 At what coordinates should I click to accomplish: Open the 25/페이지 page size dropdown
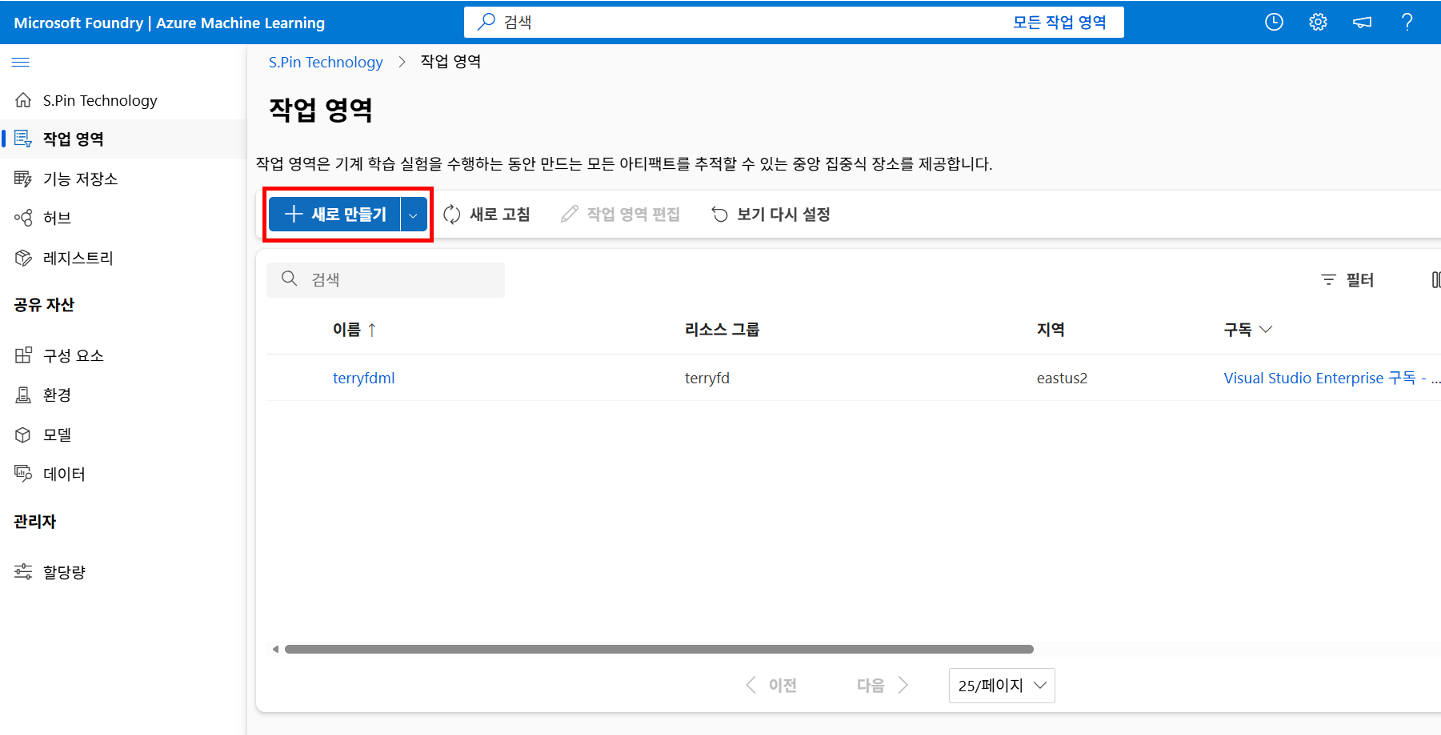coord(1002,685)
